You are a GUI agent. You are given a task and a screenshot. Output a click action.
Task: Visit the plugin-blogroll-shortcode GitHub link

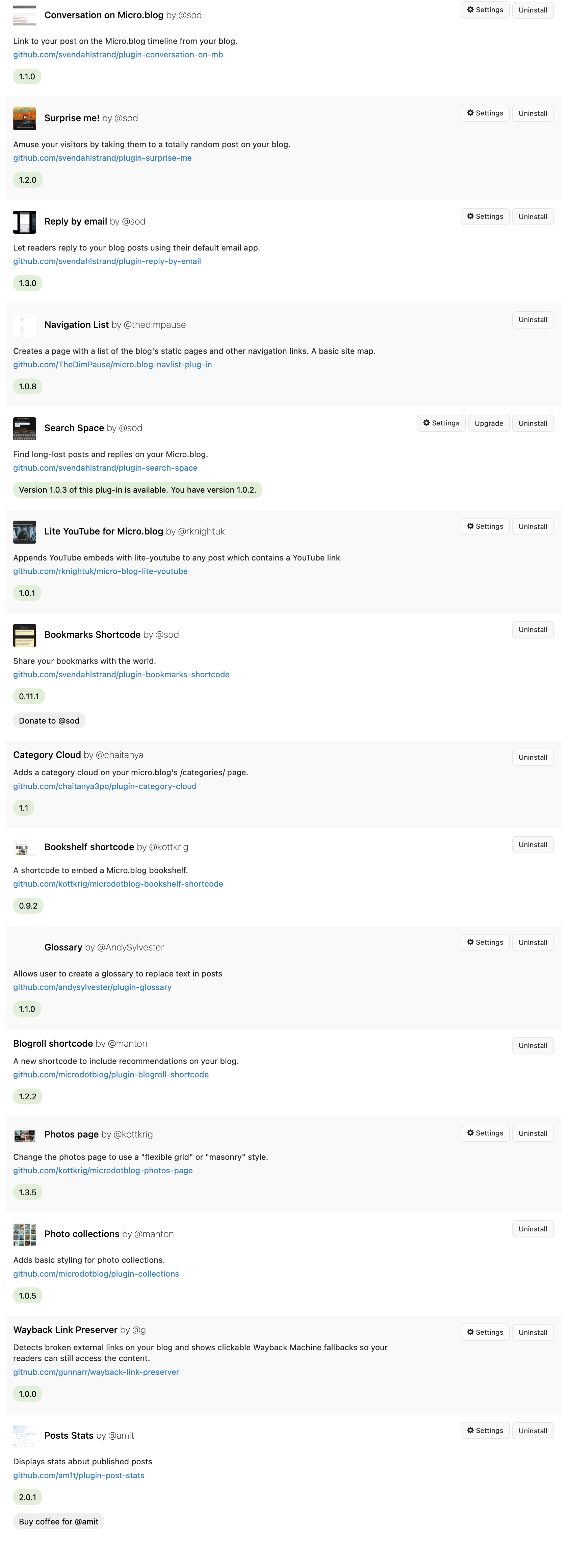[111, 1075]
